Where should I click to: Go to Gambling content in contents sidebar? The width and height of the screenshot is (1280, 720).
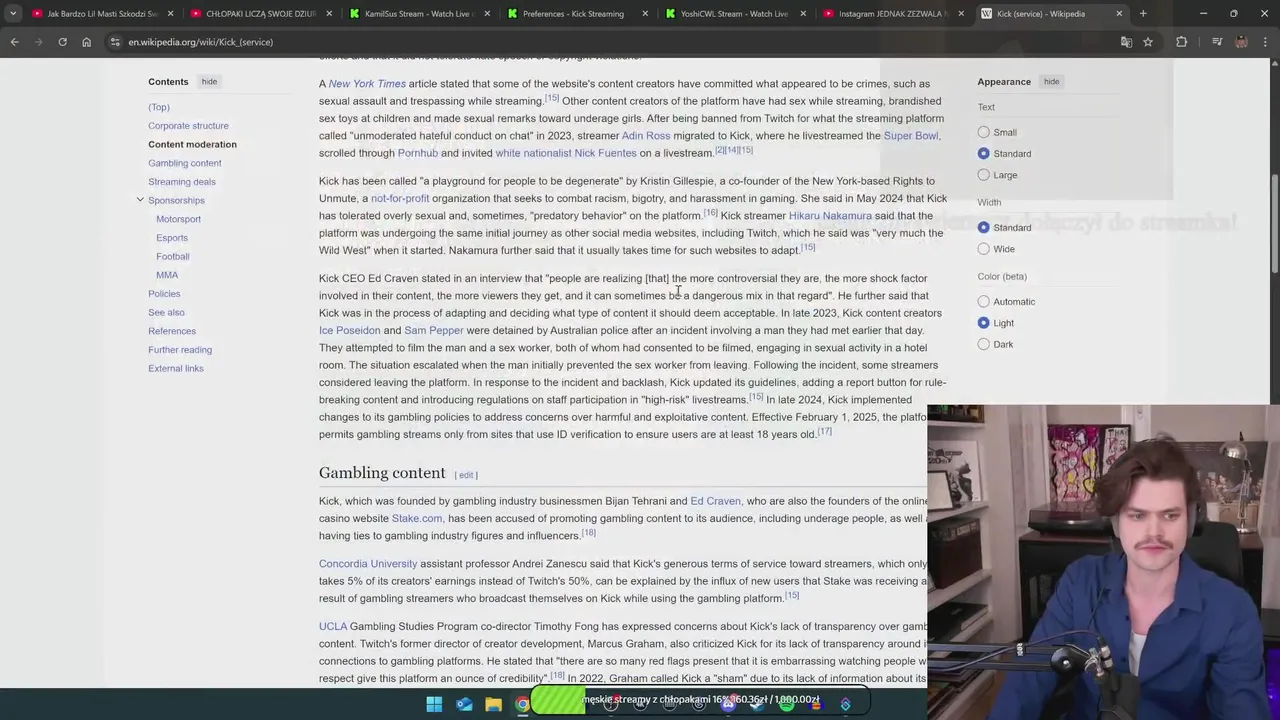point(185,163)
